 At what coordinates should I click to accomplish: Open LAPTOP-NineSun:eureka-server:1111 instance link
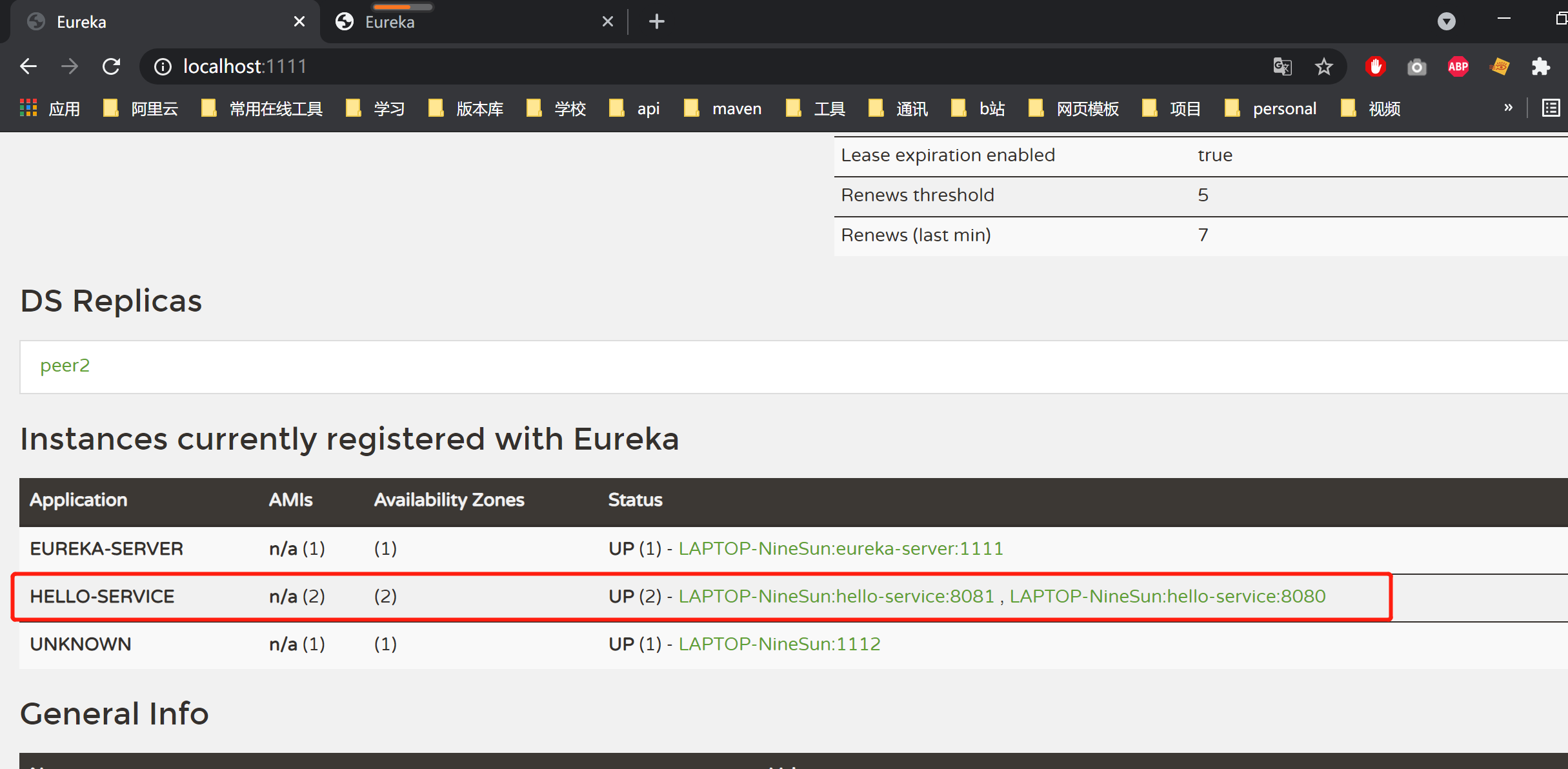pyautogui.click(x=841, y=548)
